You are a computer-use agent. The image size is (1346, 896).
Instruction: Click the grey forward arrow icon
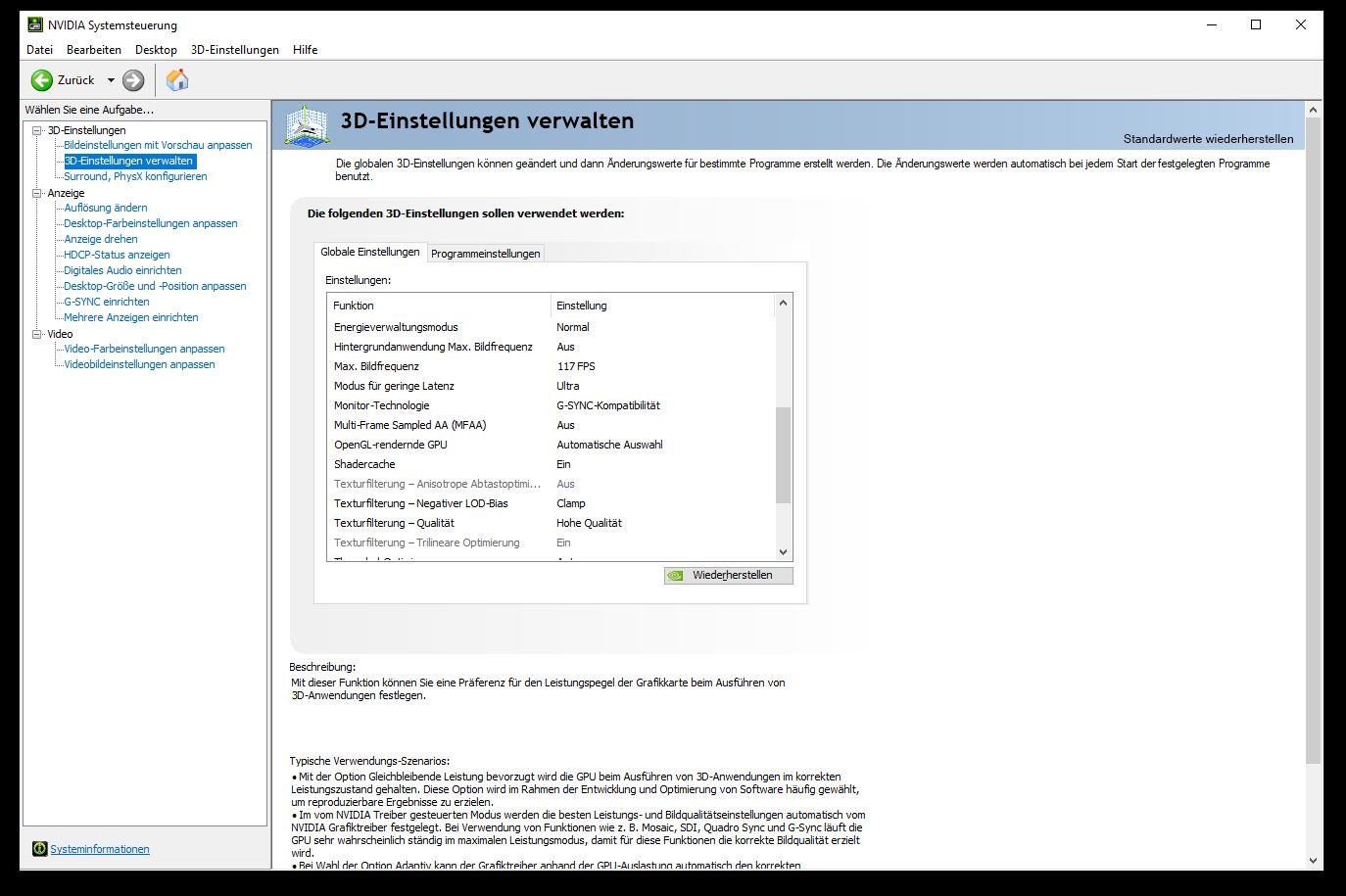(x=133, y=80)
